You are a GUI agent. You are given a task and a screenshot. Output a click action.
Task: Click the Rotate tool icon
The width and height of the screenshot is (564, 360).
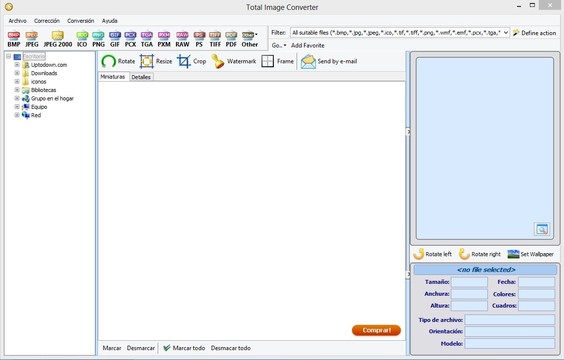click(108, 61)
